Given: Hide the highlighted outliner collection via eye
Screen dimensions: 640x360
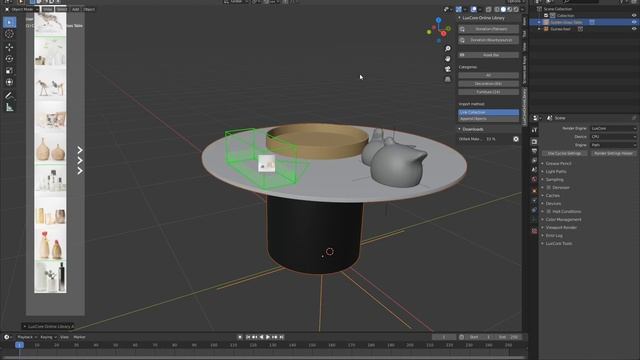Looking at the screenshot, I should (x=634, y=22).
